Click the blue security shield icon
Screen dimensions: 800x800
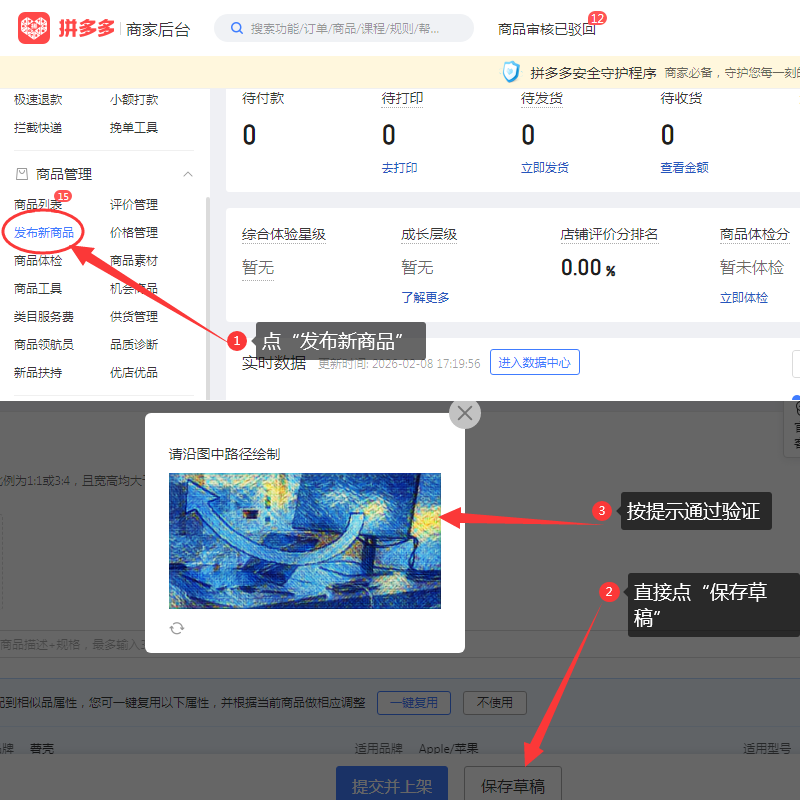[511, 72]
